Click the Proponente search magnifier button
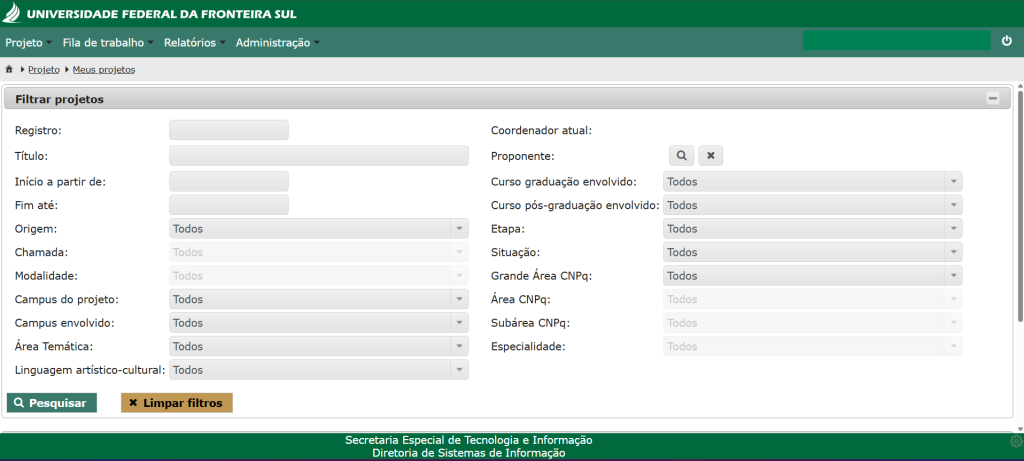Viewport: 1024px width, 461px height. [681, 156]
